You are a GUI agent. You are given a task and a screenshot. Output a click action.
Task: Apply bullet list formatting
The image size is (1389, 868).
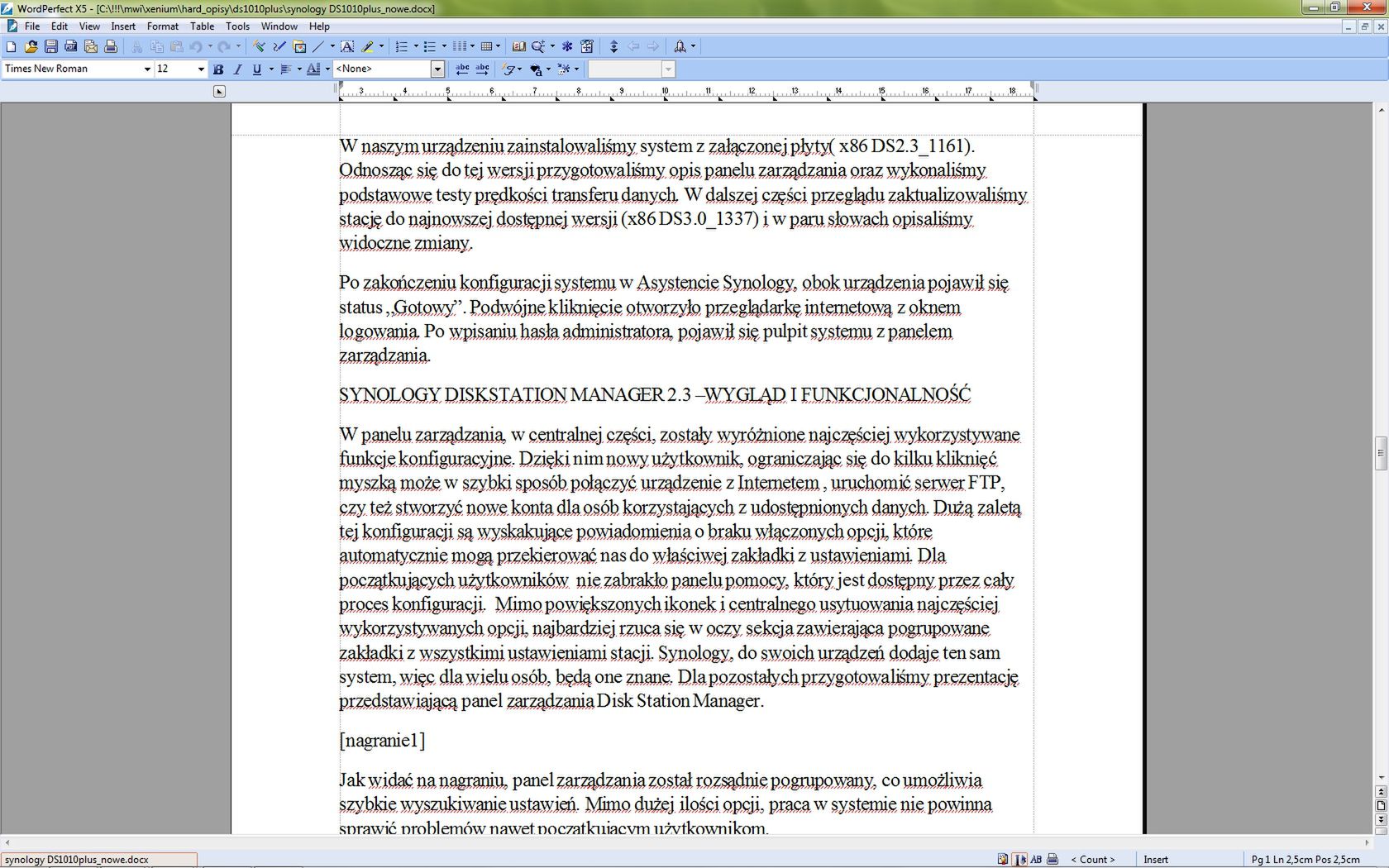[429, 47]
